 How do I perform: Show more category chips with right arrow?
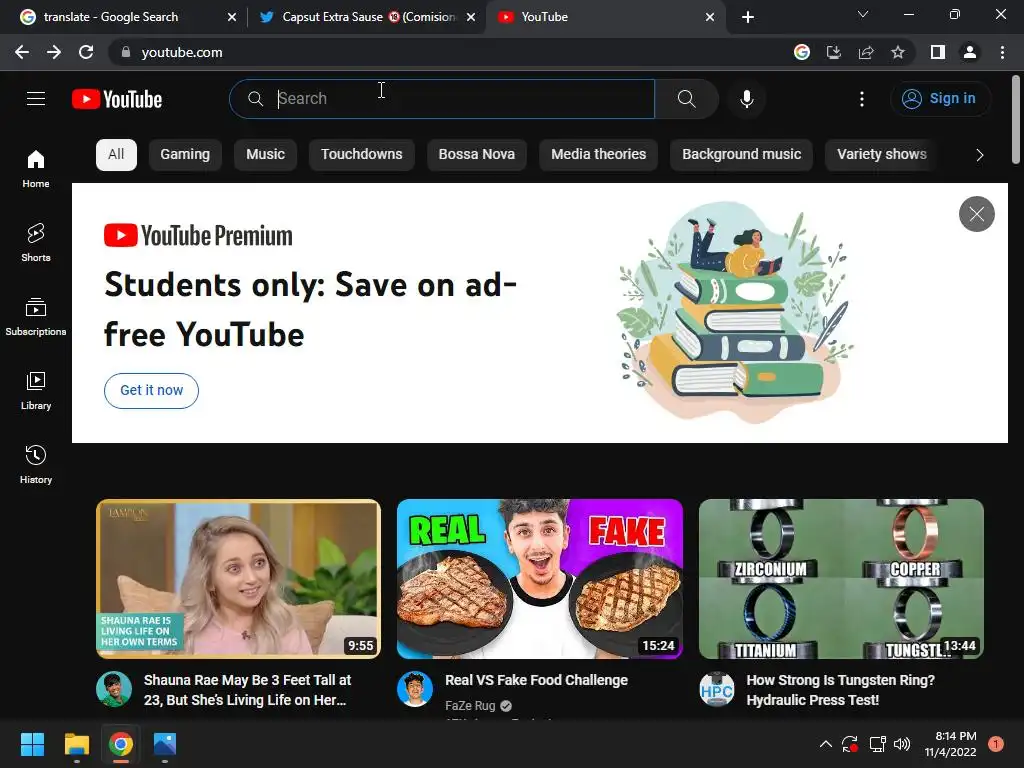tap(980, 155)
